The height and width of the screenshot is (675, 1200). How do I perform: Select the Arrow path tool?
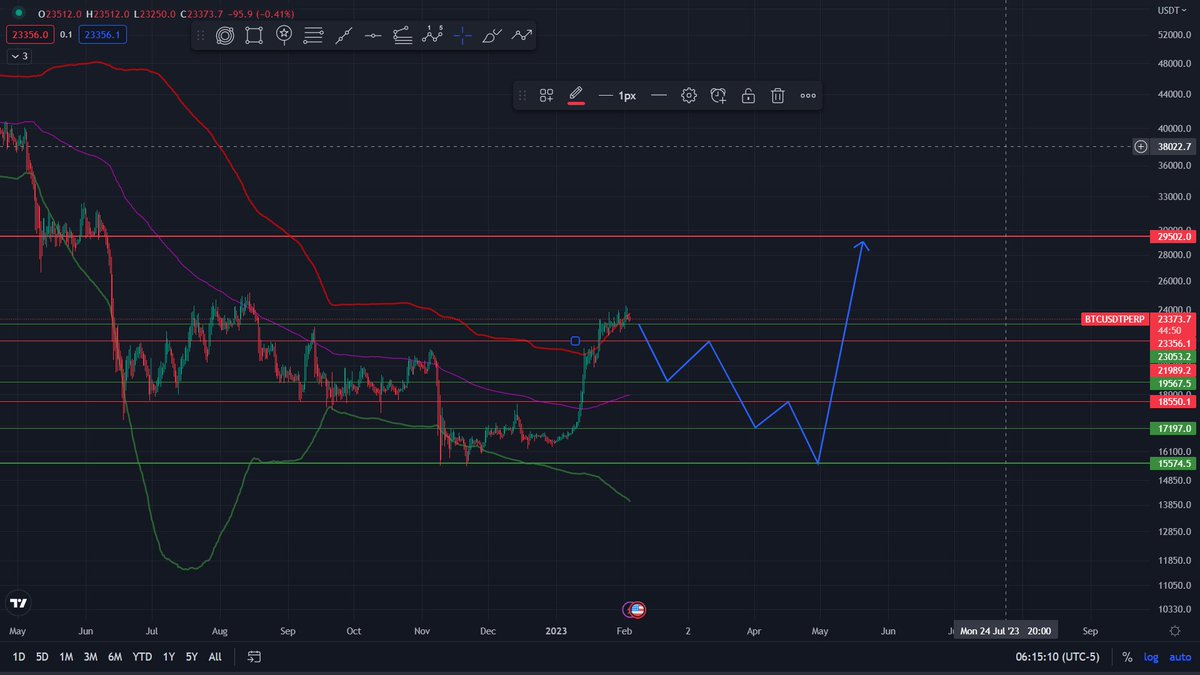(522, 36)
